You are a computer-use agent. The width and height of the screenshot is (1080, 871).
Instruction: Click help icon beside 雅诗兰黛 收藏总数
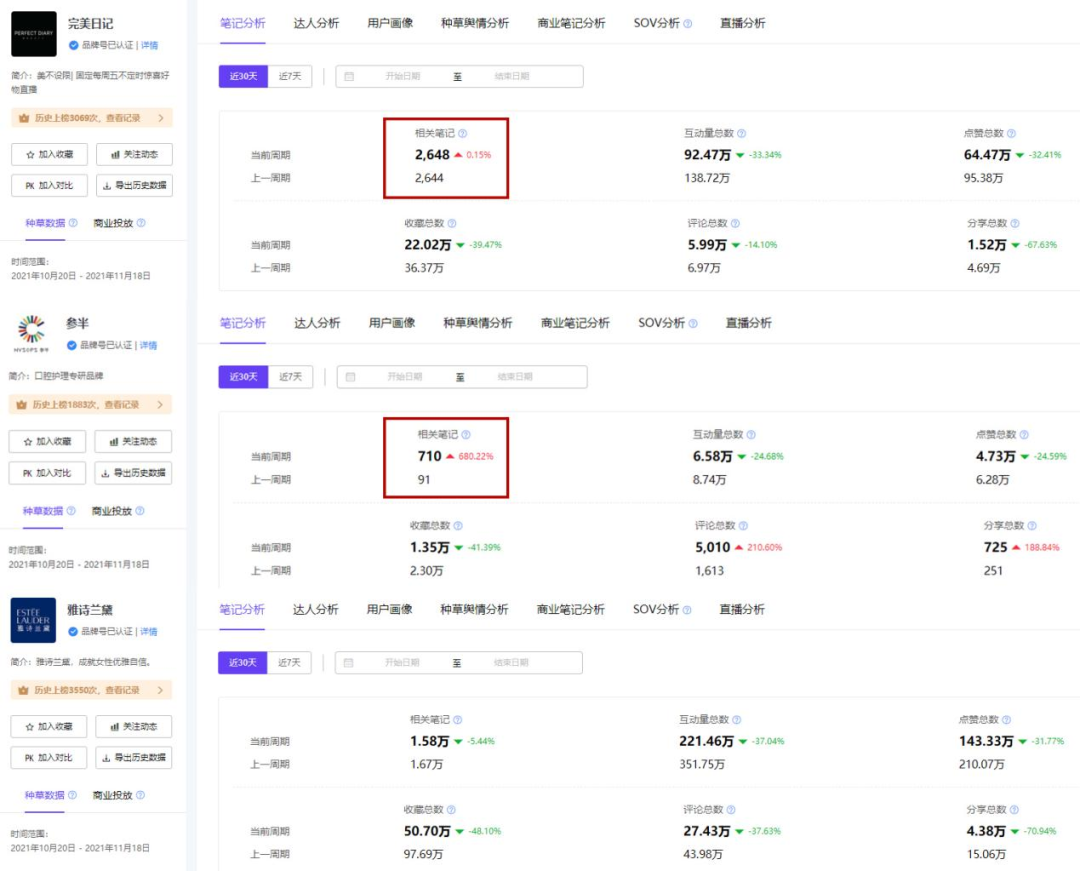tap(451, 810)
